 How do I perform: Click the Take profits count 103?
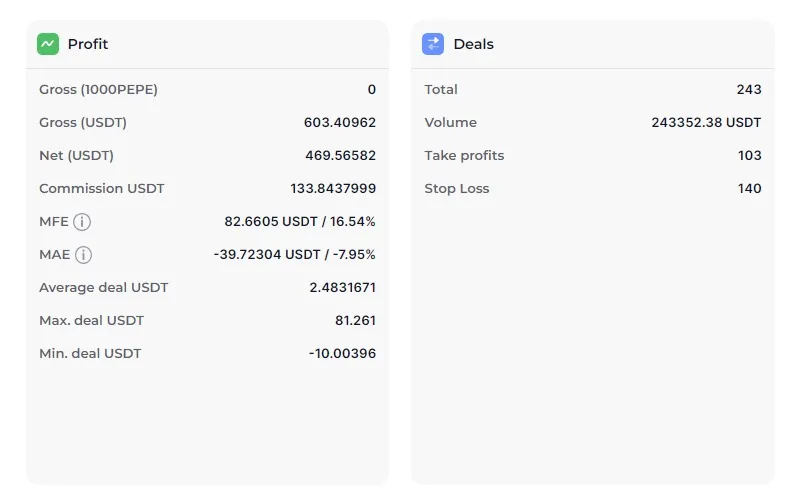click(x=749, y=156)
